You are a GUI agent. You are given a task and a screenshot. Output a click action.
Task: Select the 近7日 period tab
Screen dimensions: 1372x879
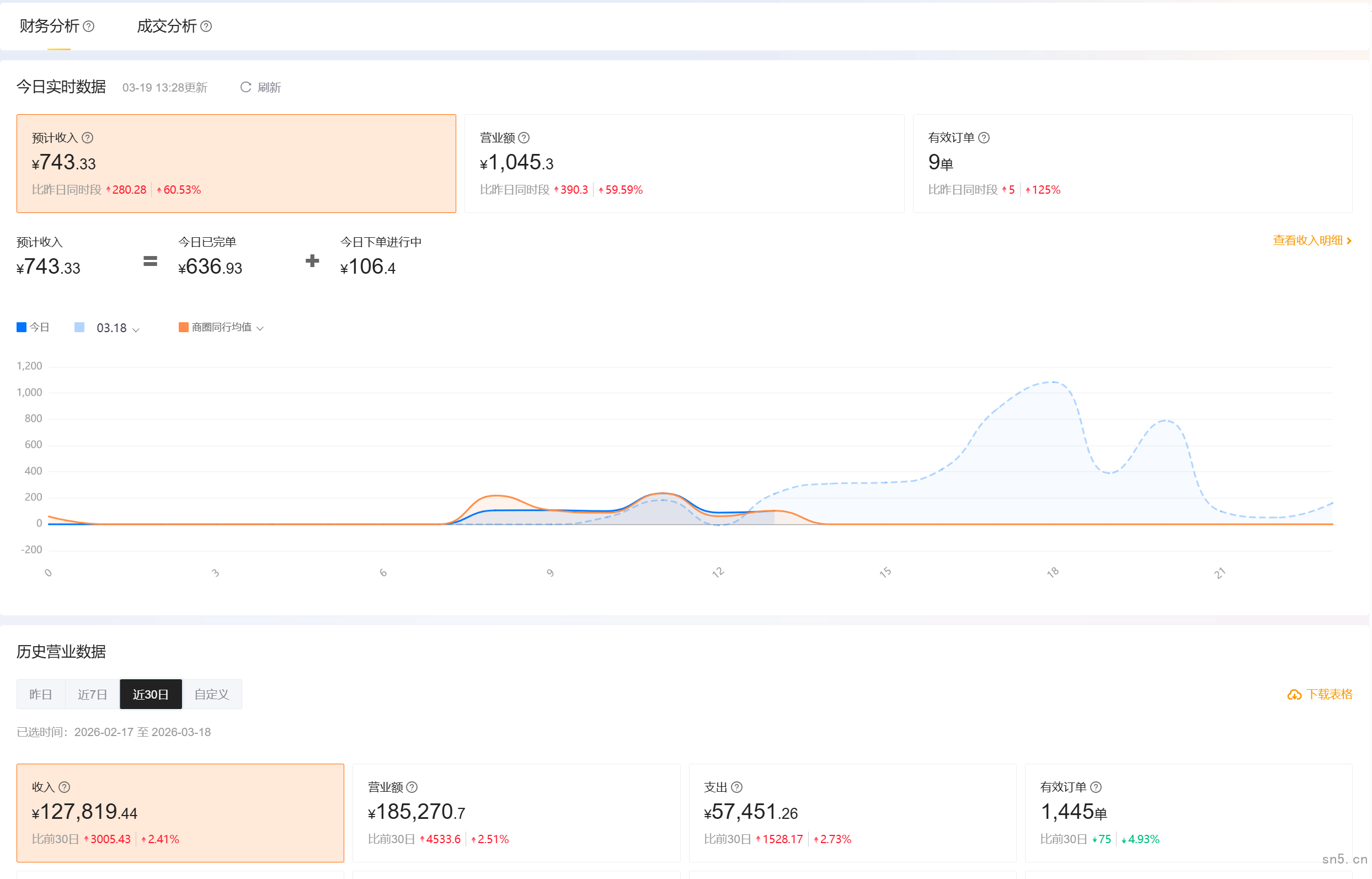[93, 694]
